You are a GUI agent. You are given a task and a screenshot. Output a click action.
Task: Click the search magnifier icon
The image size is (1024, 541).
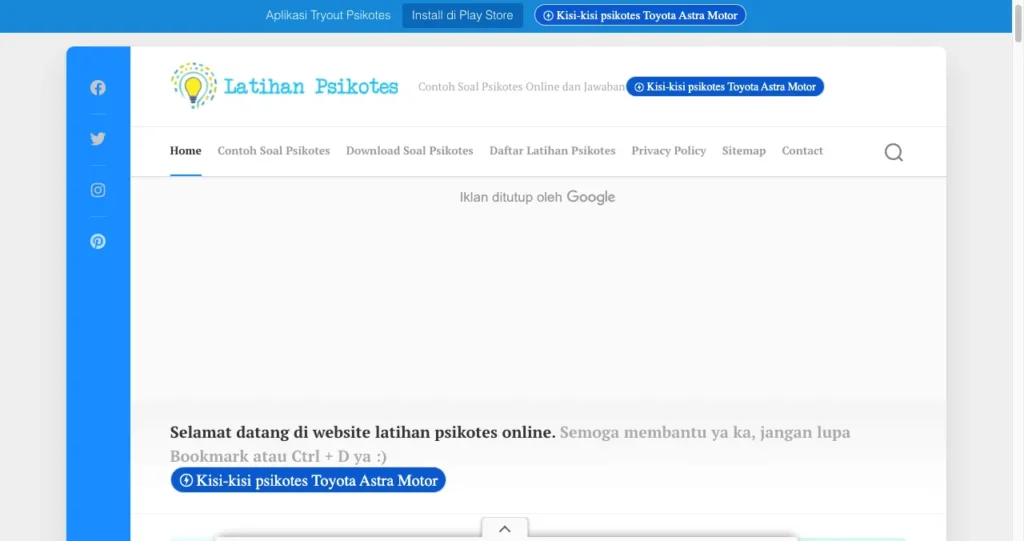coord(893,152)
